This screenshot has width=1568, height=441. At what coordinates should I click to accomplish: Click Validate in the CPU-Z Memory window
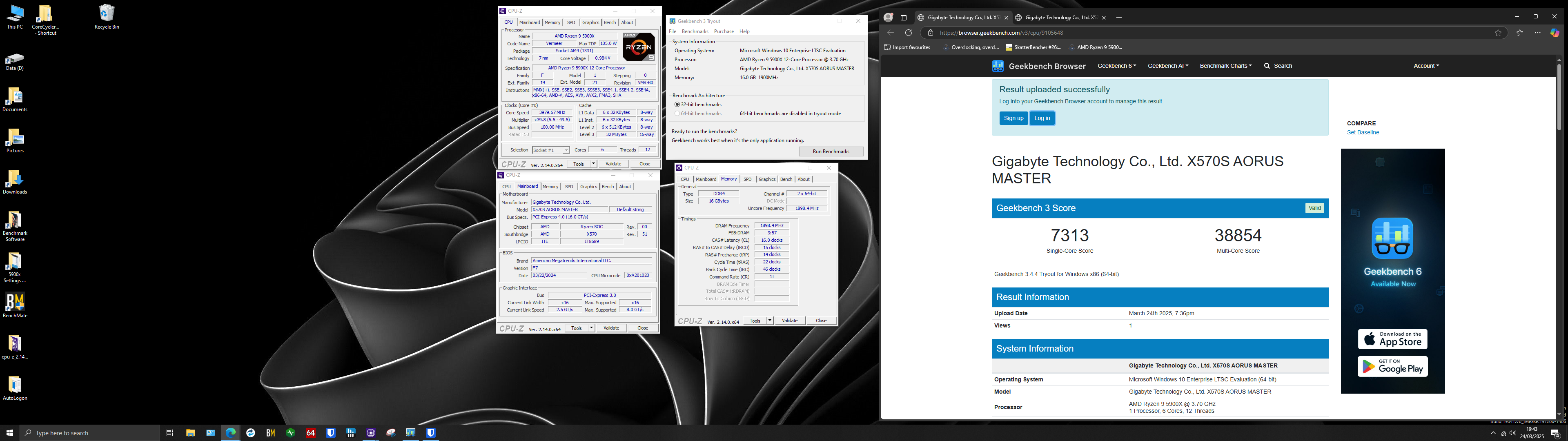789,321
